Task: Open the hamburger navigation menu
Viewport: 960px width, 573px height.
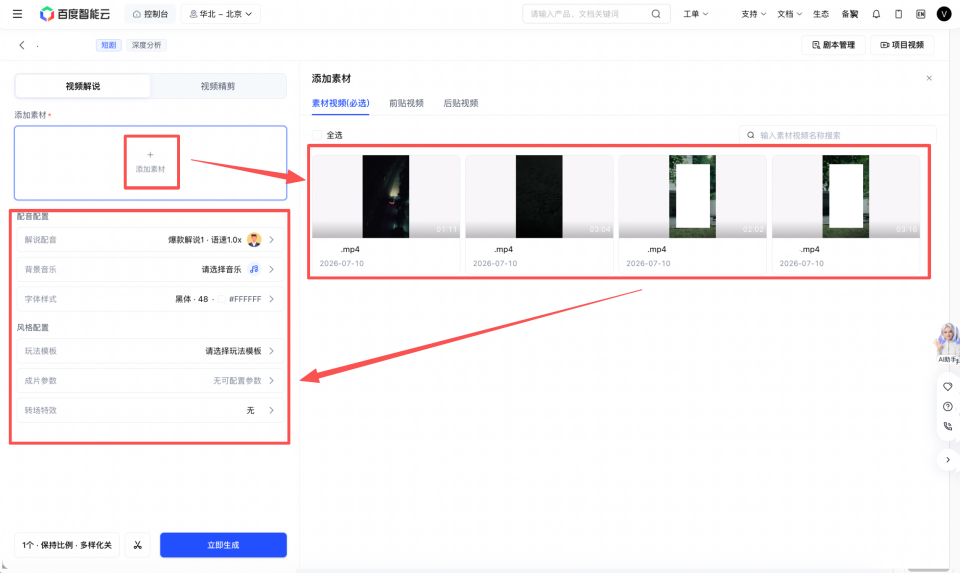Action: tap(17, 13)
